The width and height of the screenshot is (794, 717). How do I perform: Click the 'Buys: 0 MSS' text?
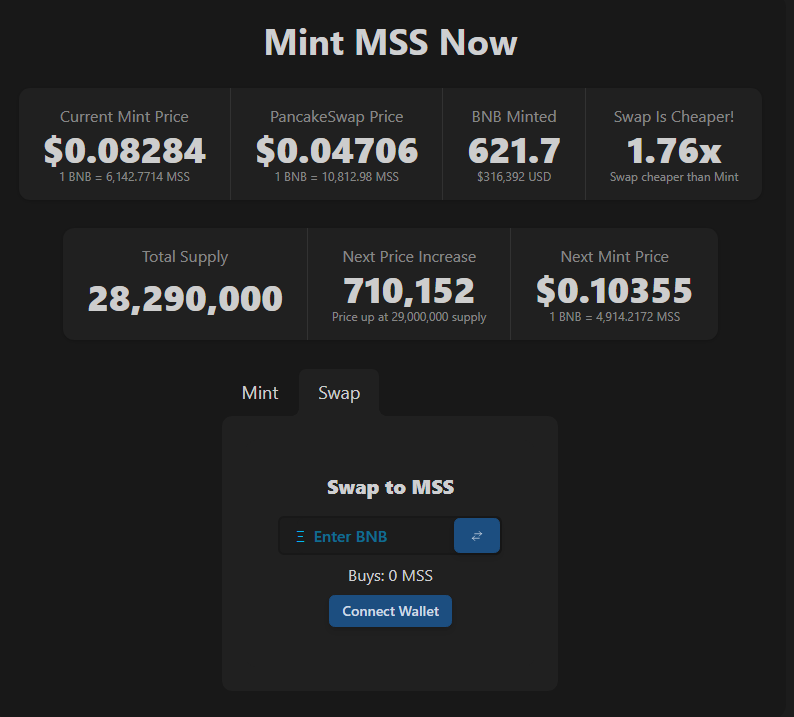coord(390,576)
